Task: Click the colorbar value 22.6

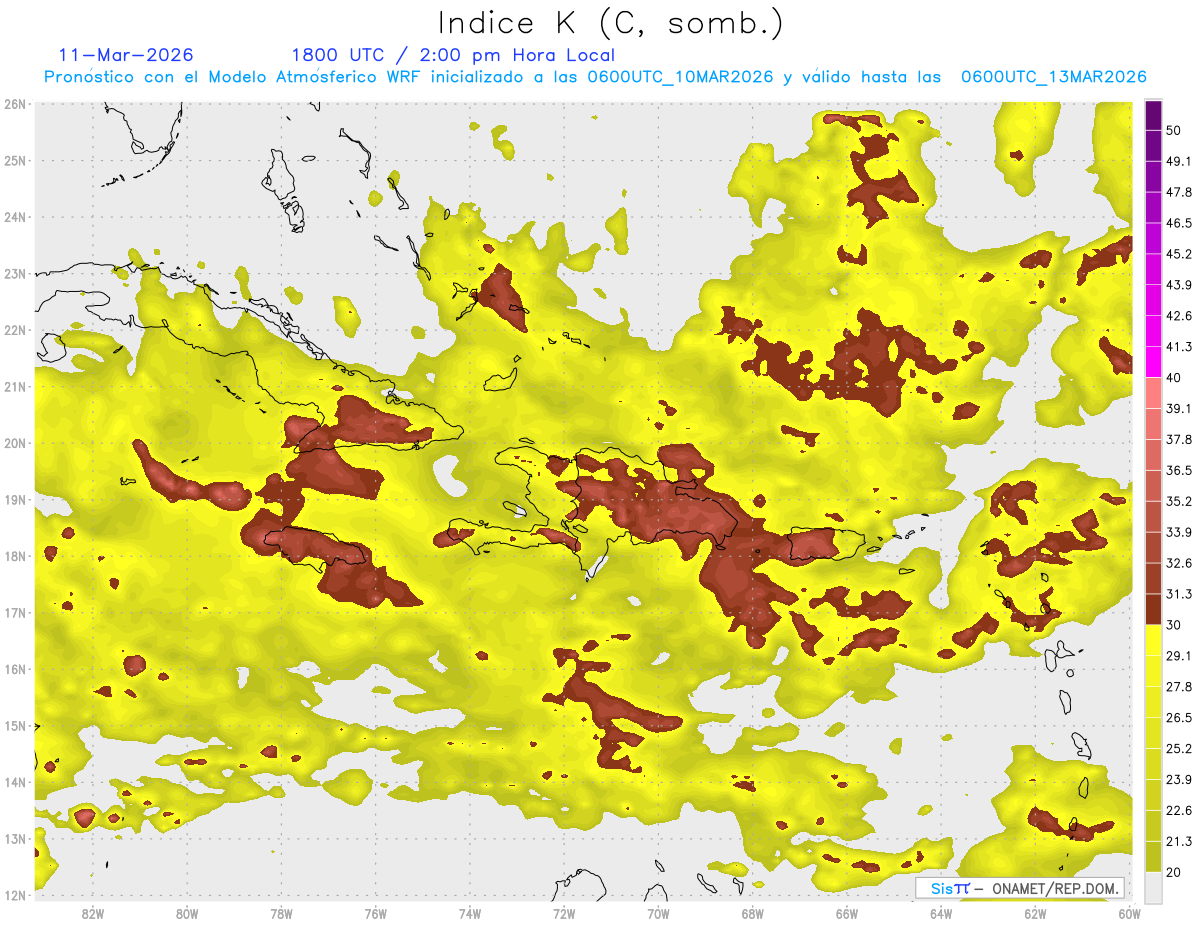Action: click(1178, 811)
